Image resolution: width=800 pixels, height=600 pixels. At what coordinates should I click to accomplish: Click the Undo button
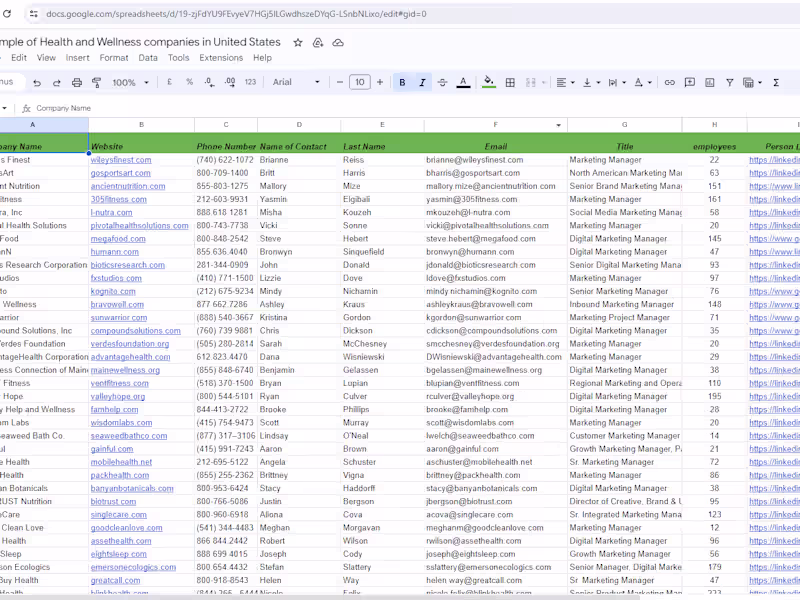(39, 82)
